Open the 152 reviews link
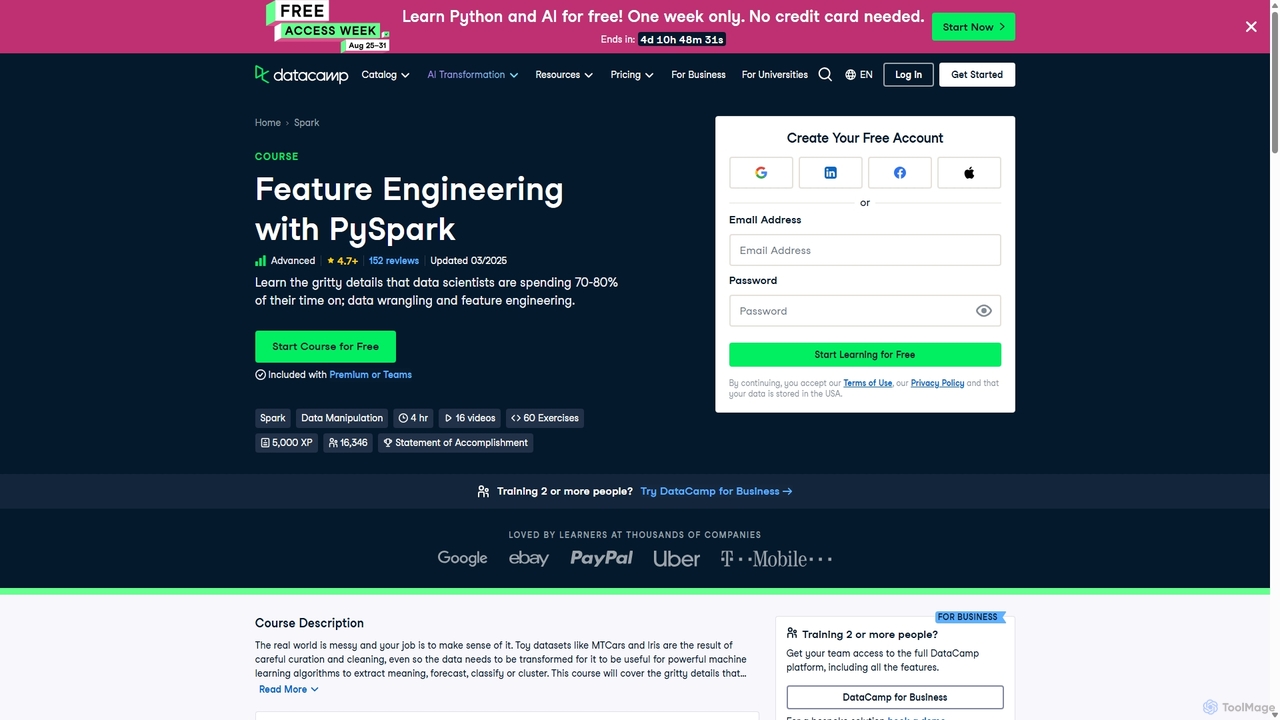This screenshot has height=720, width=1280. coord(394,260)
